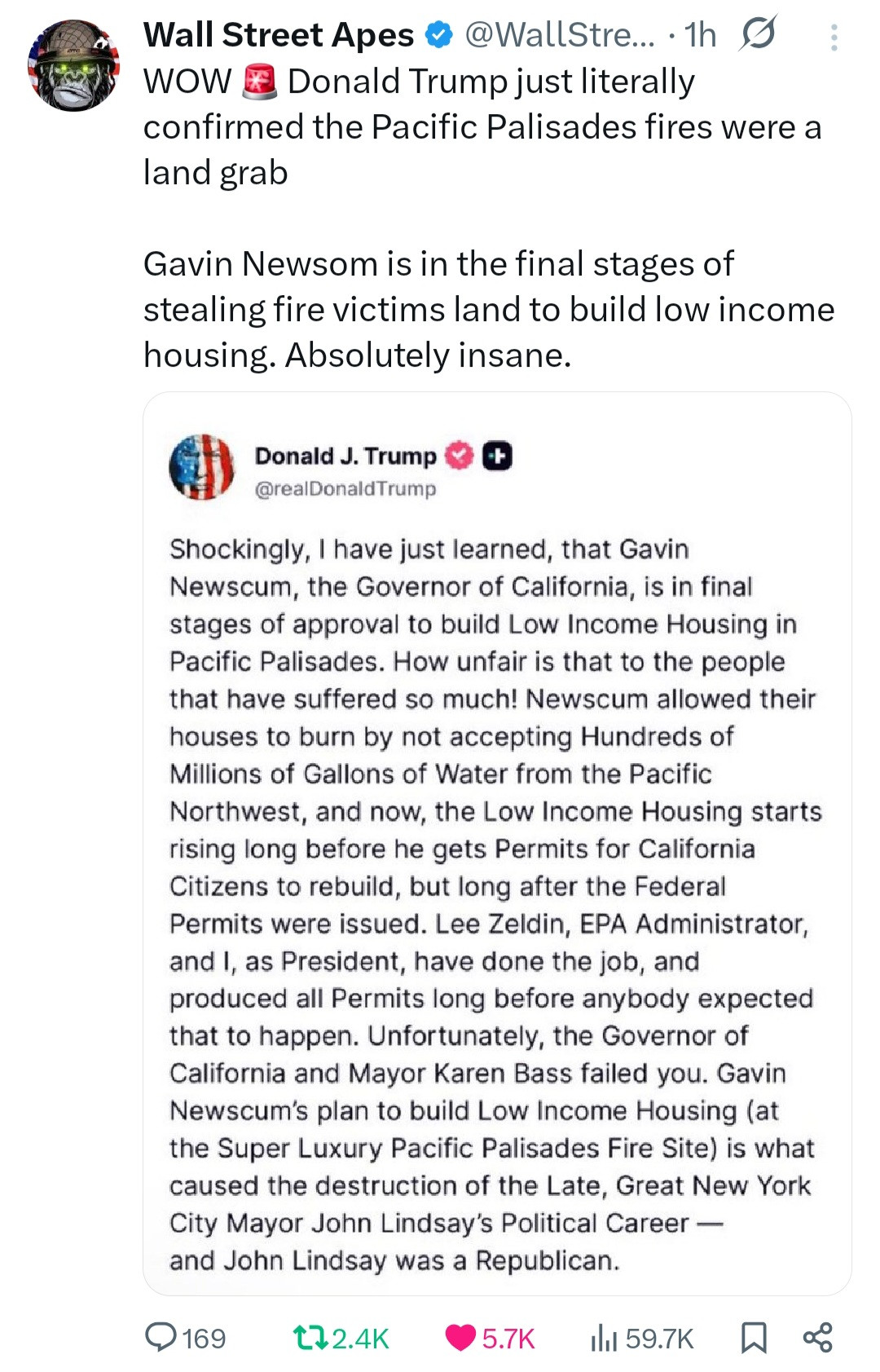Click the Donald J. Trump name in the quote

click(345, 456)
